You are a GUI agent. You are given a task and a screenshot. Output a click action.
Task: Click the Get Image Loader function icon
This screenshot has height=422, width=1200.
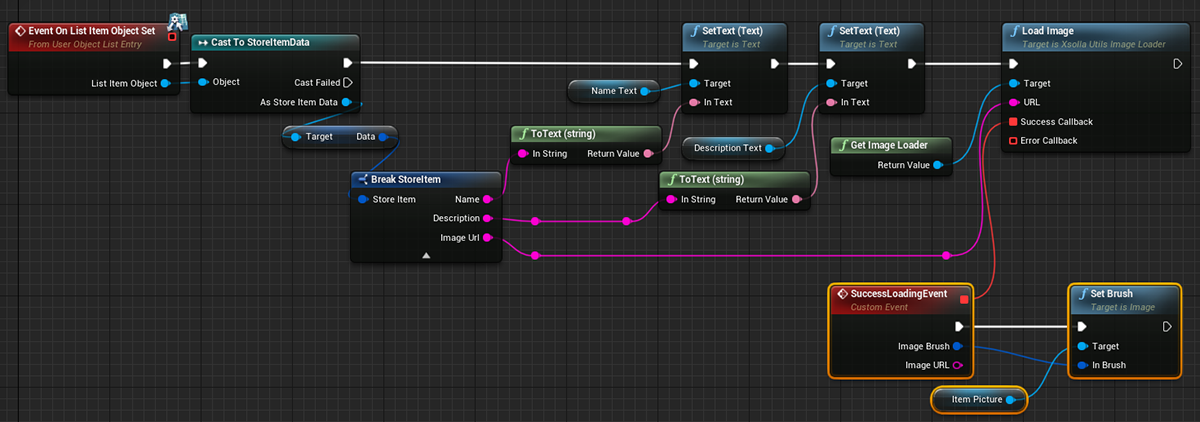(842, 145)
